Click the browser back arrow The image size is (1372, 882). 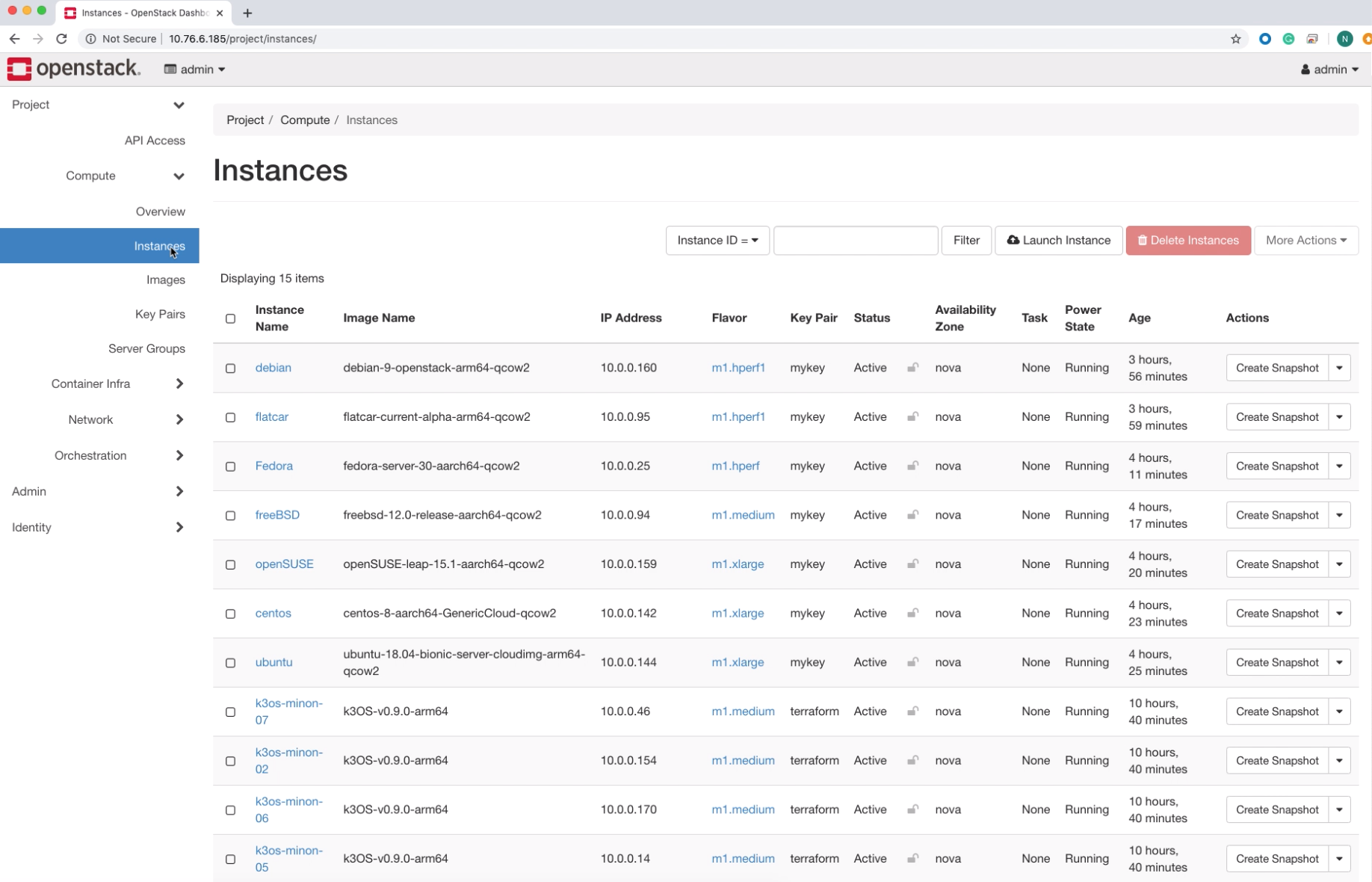click(14, 39)
